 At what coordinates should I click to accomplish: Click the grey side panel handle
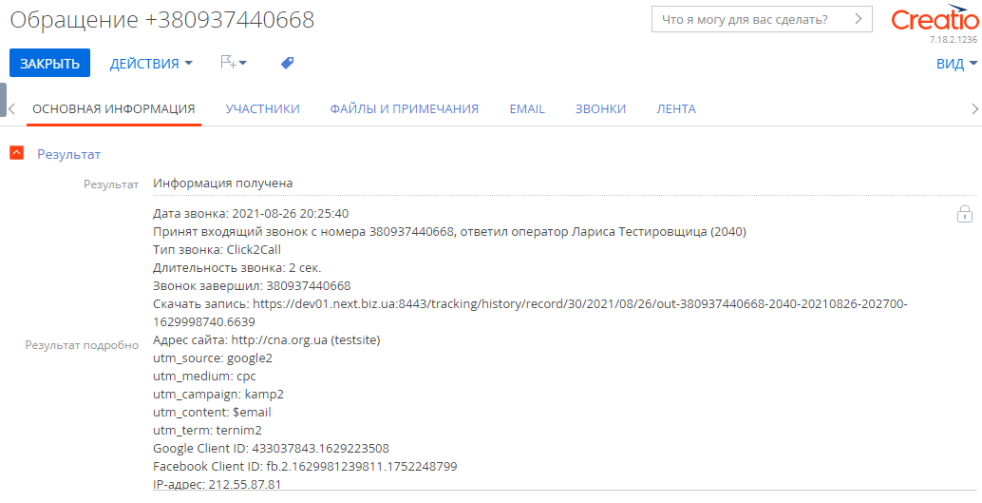point(3,100)
